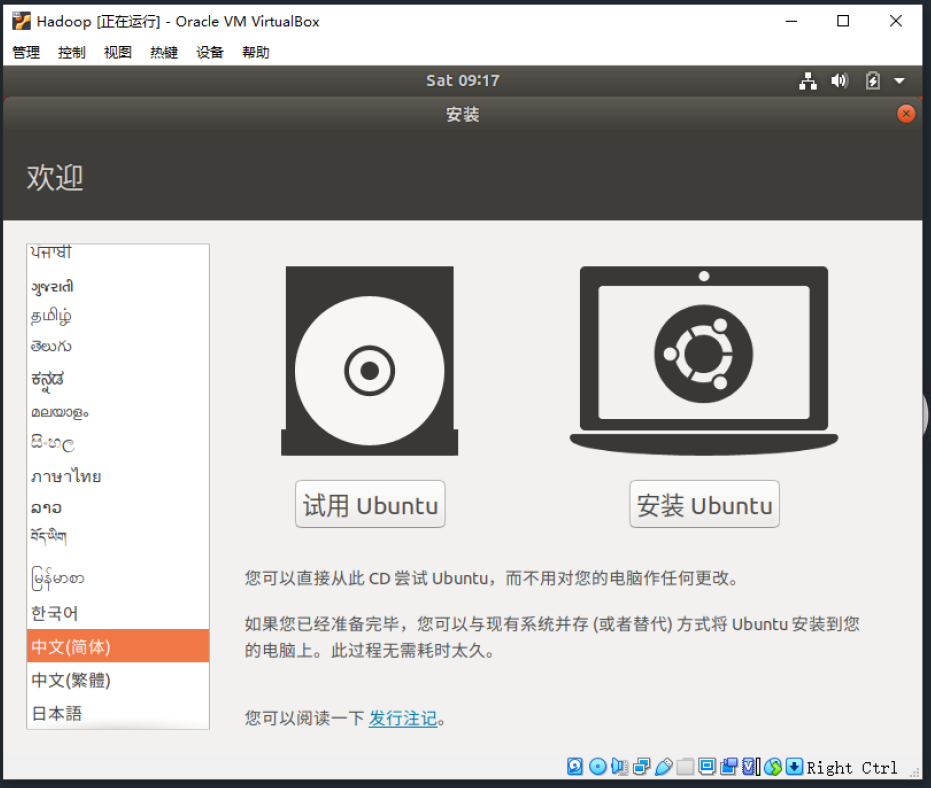Click the 安装 Ubuntu button
Viewport: 931px width, 788px height.
click(x=704, y=504)
